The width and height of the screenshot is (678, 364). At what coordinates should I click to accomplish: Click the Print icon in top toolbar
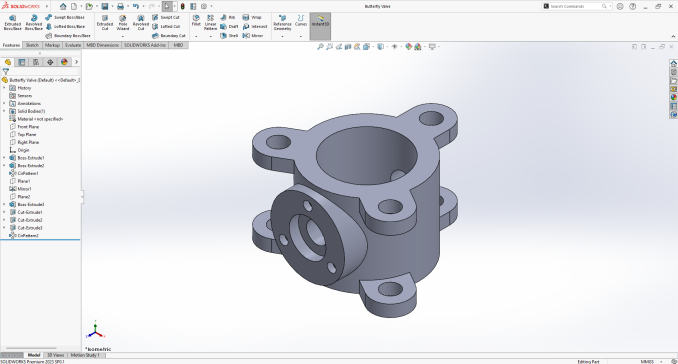[x=120, y=6]
